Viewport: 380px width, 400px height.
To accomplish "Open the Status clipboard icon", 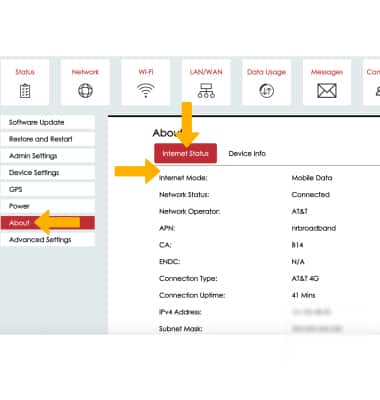I will 25,91.
